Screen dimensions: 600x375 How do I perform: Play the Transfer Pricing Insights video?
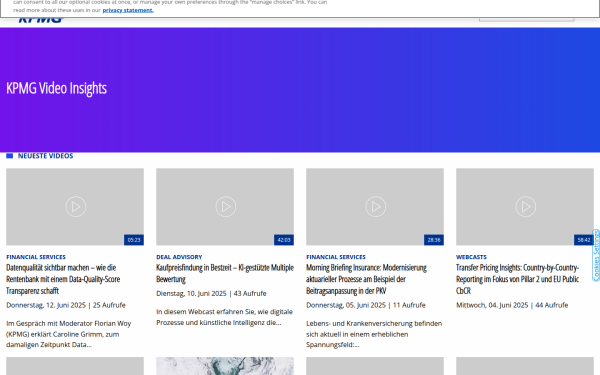[x=525, y=207]
